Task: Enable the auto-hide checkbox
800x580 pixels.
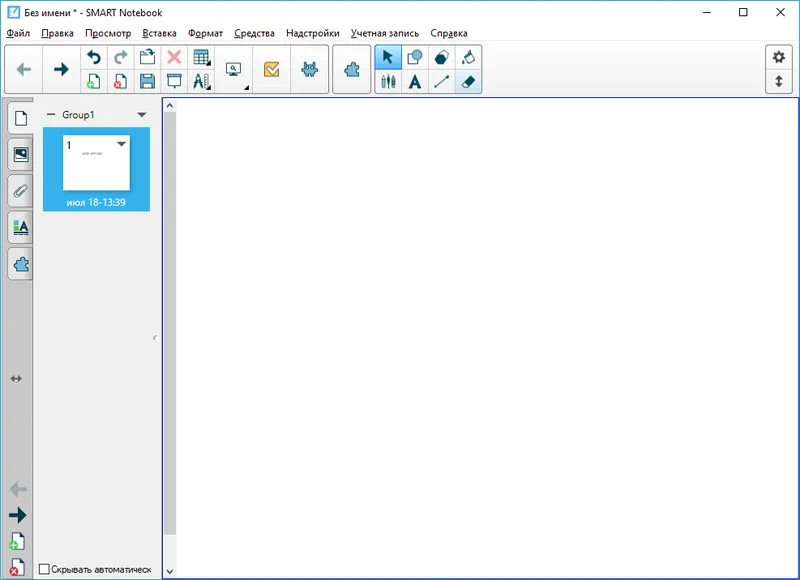Action: pyautogui.click(x=44, y=570)
